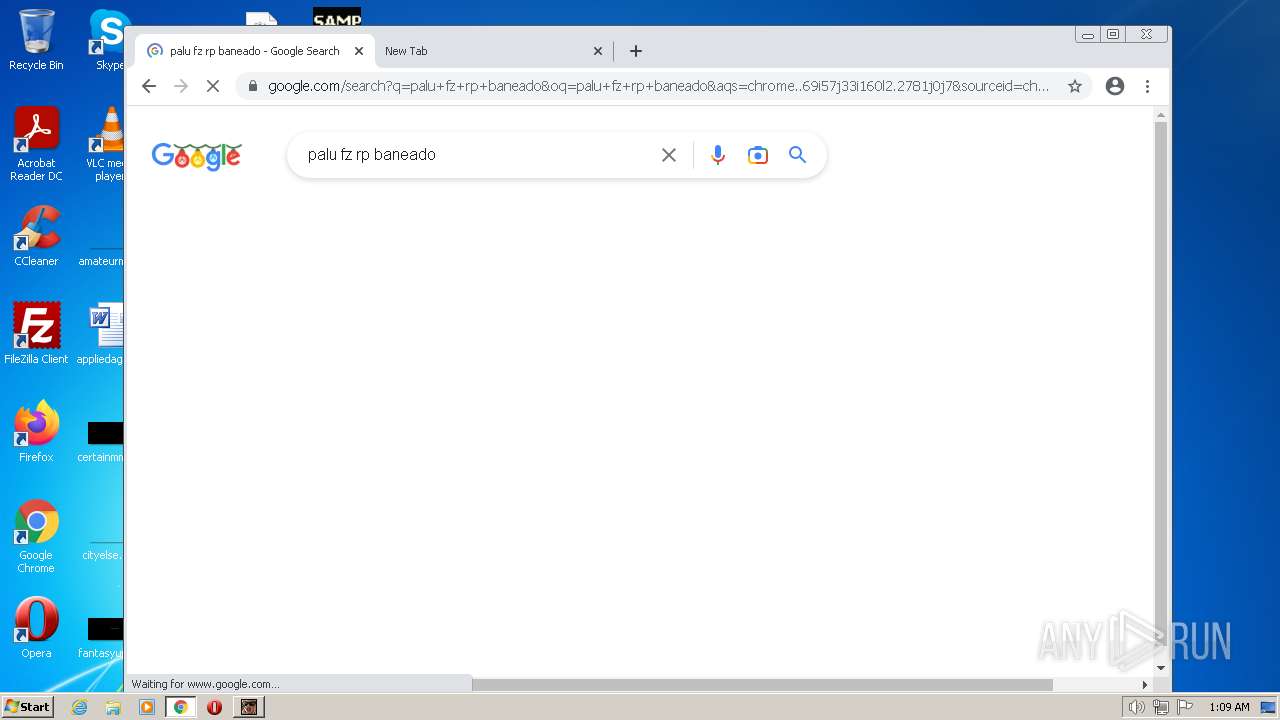Clear the search box with X icon

click(669, 155)
